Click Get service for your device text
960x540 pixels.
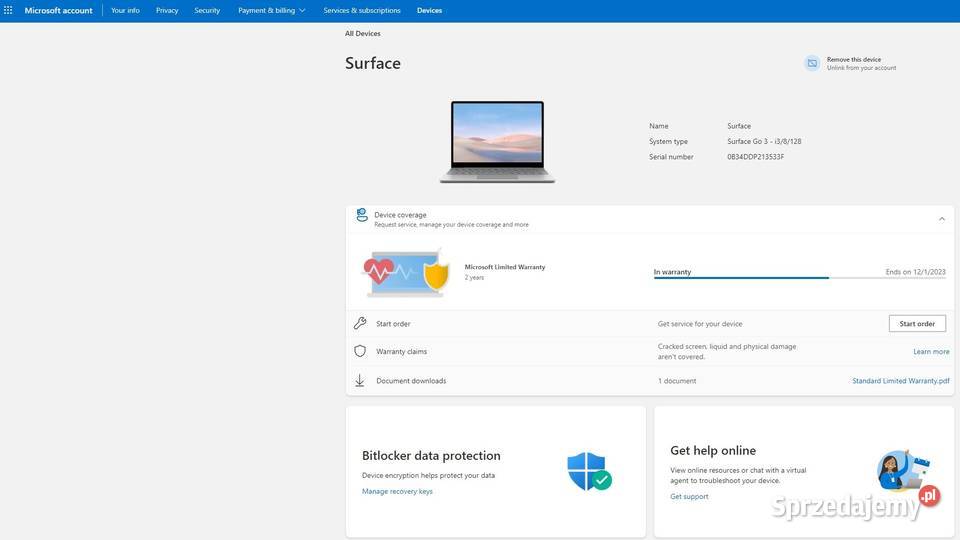(x=700, y=324)
